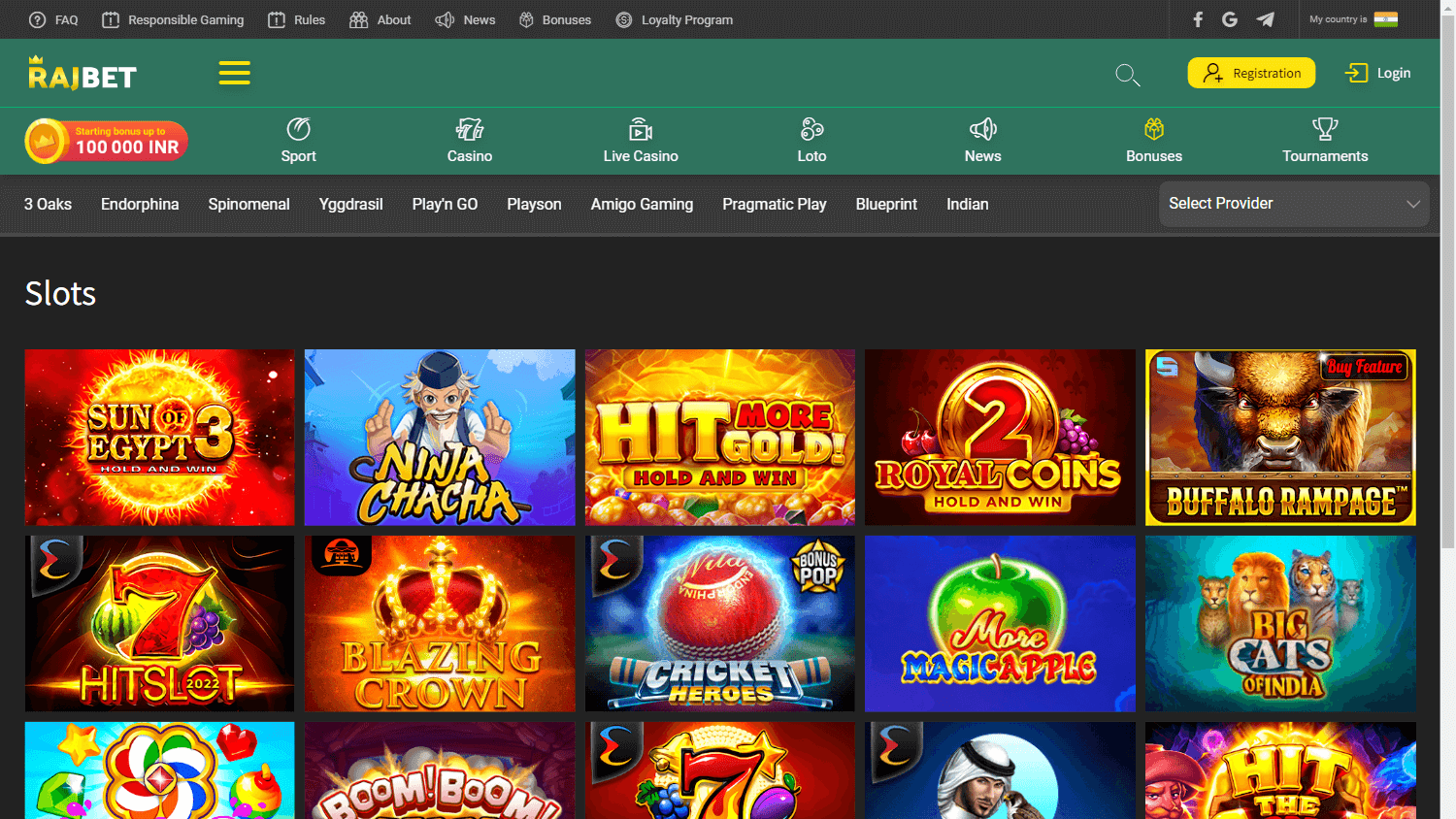This screenshot has height=819, width=1456.
Task: Filter by Play'n GO provider
Action: click(x=445, y=204)
